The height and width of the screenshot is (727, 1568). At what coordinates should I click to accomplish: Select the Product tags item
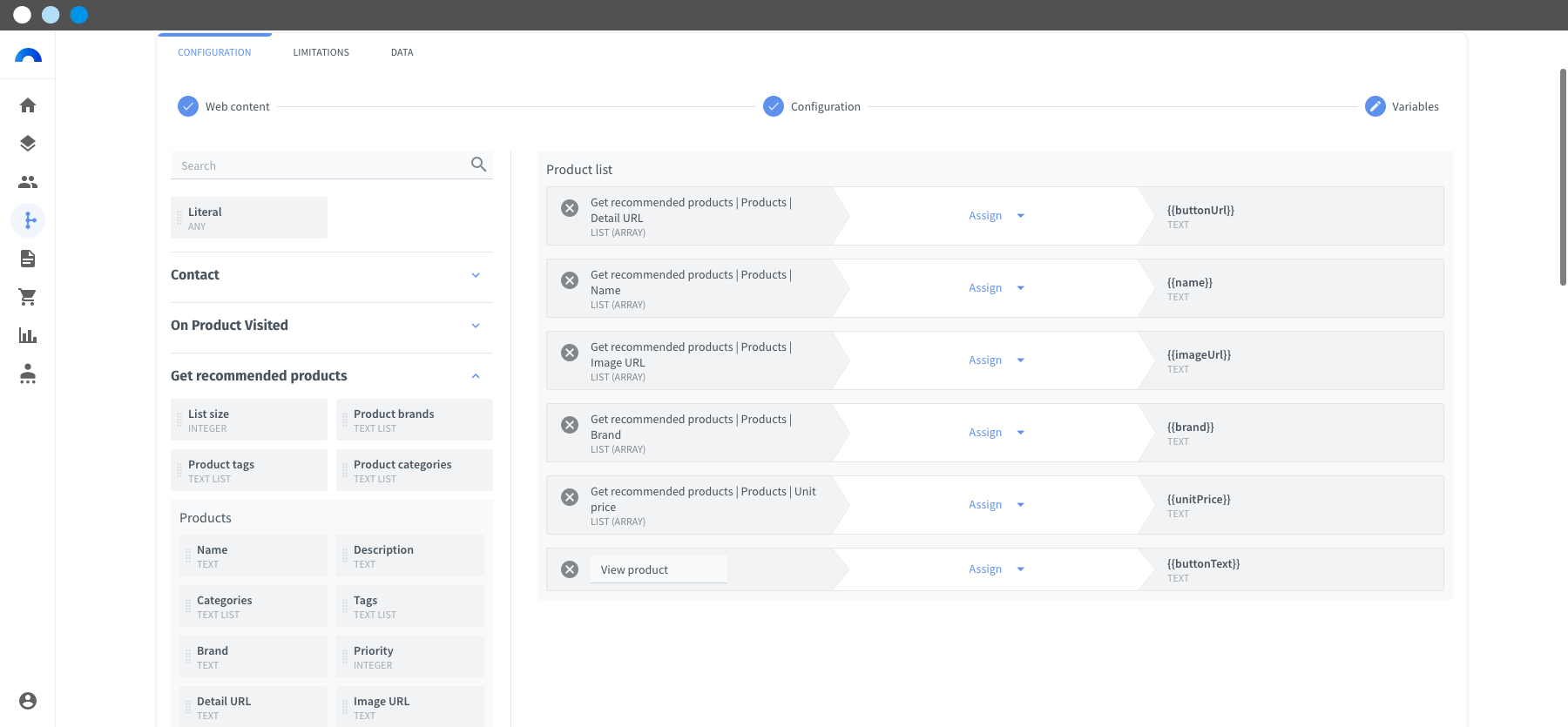(x=249, y=470)
